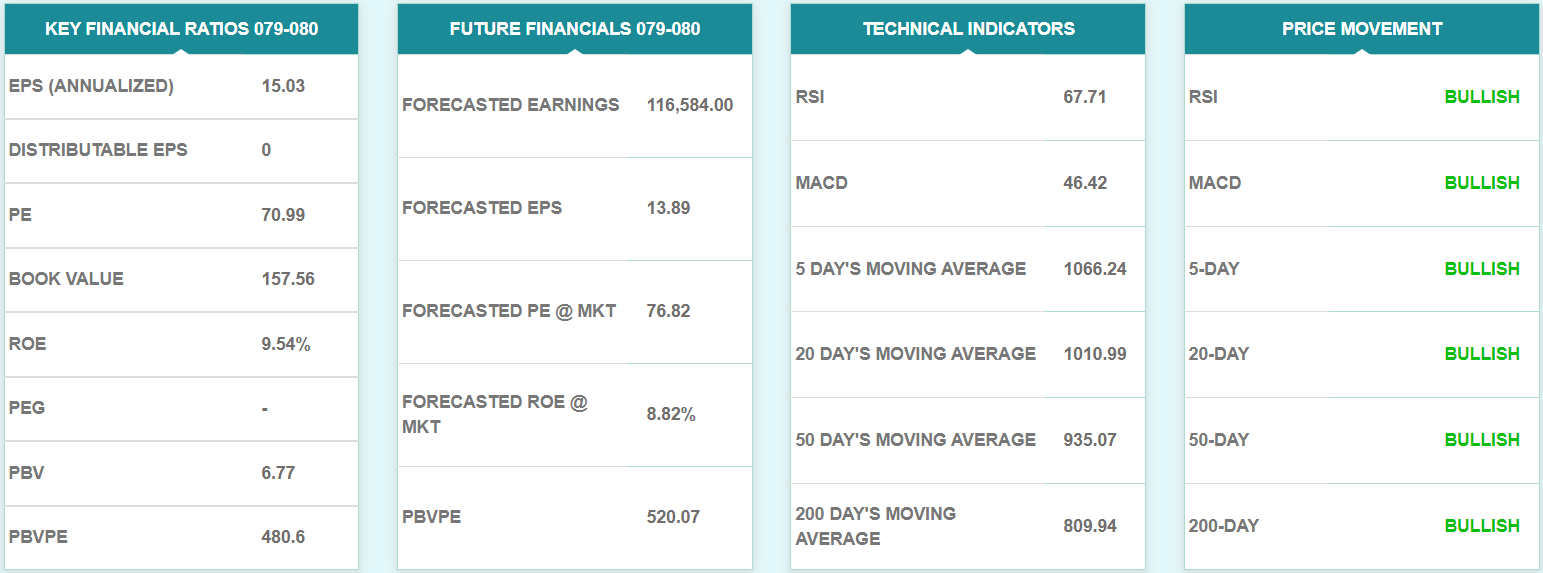Select the 200 Day's Moving Average value 809.94

[1090, 526]
